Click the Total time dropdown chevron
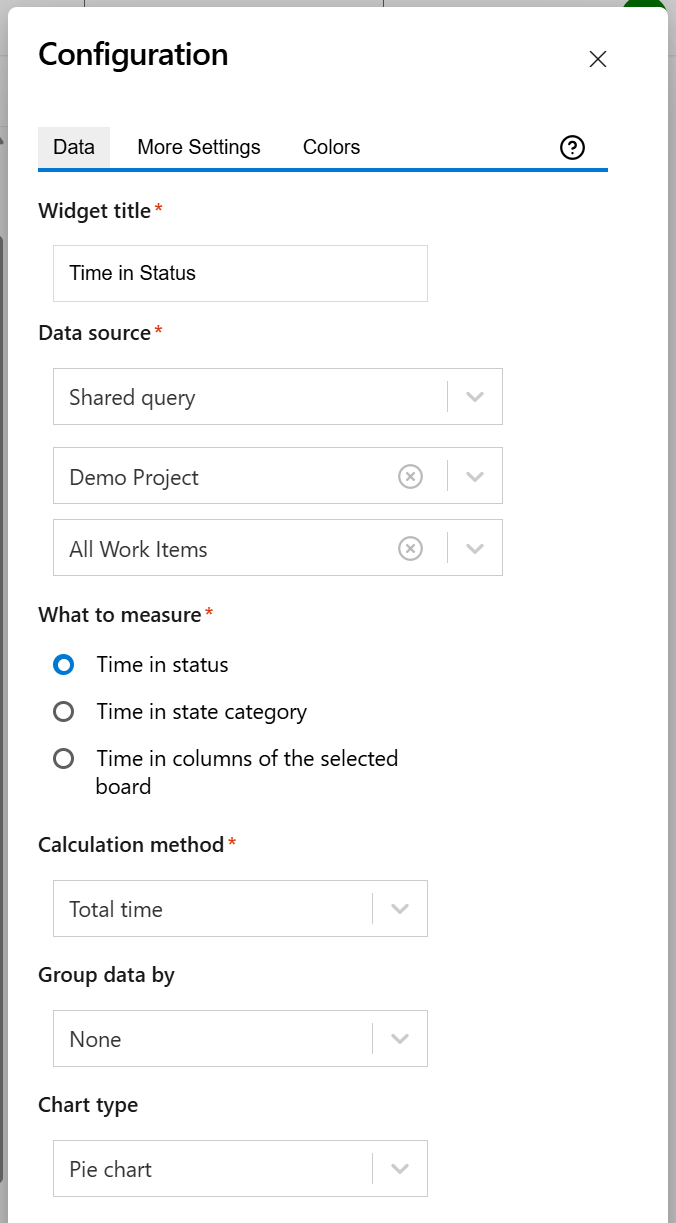The height and width of the screenshot is (1223, 676). [x=399, y=908]
